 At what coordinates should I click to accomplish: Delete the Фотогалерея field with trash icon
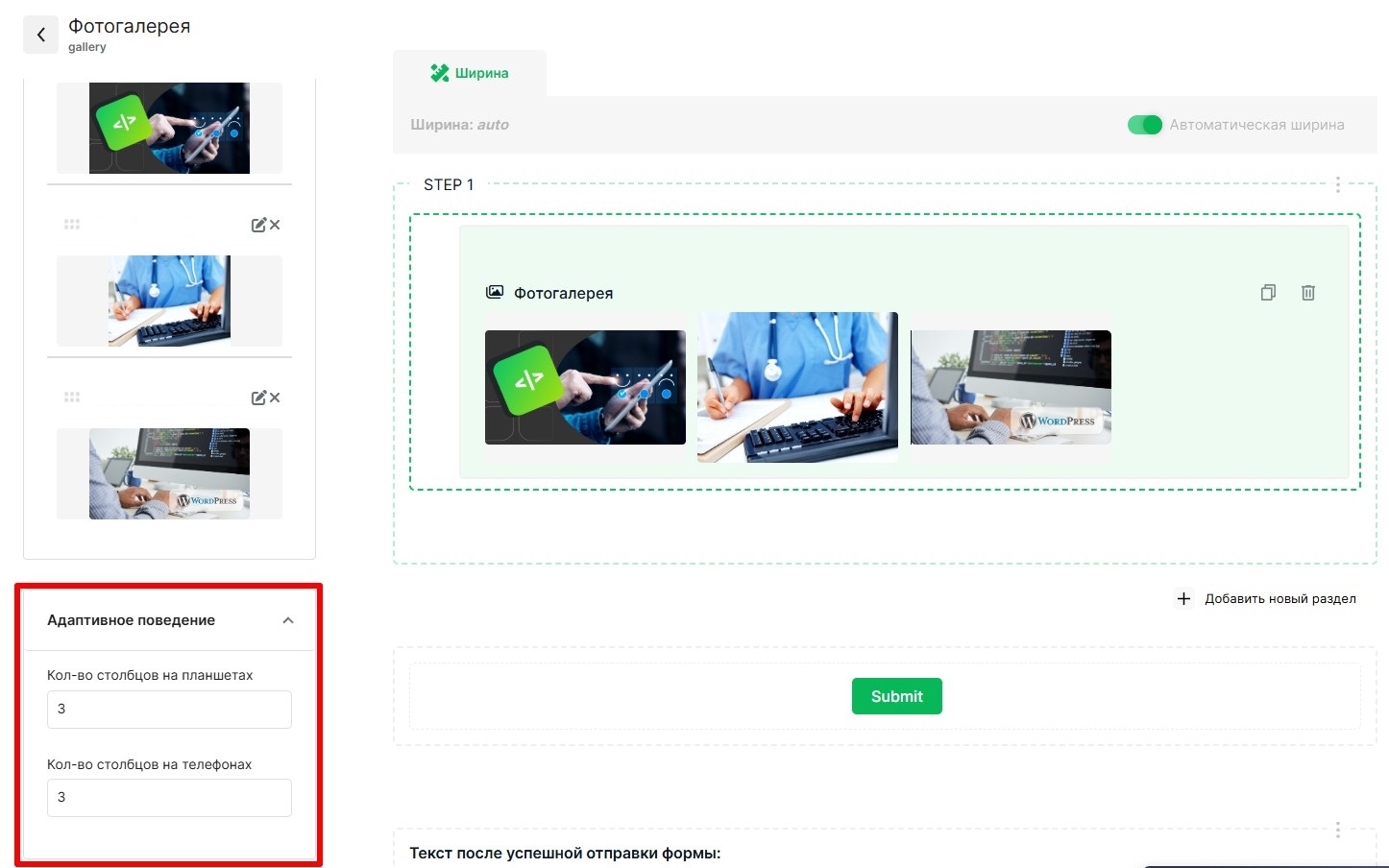coord(1307,293)
